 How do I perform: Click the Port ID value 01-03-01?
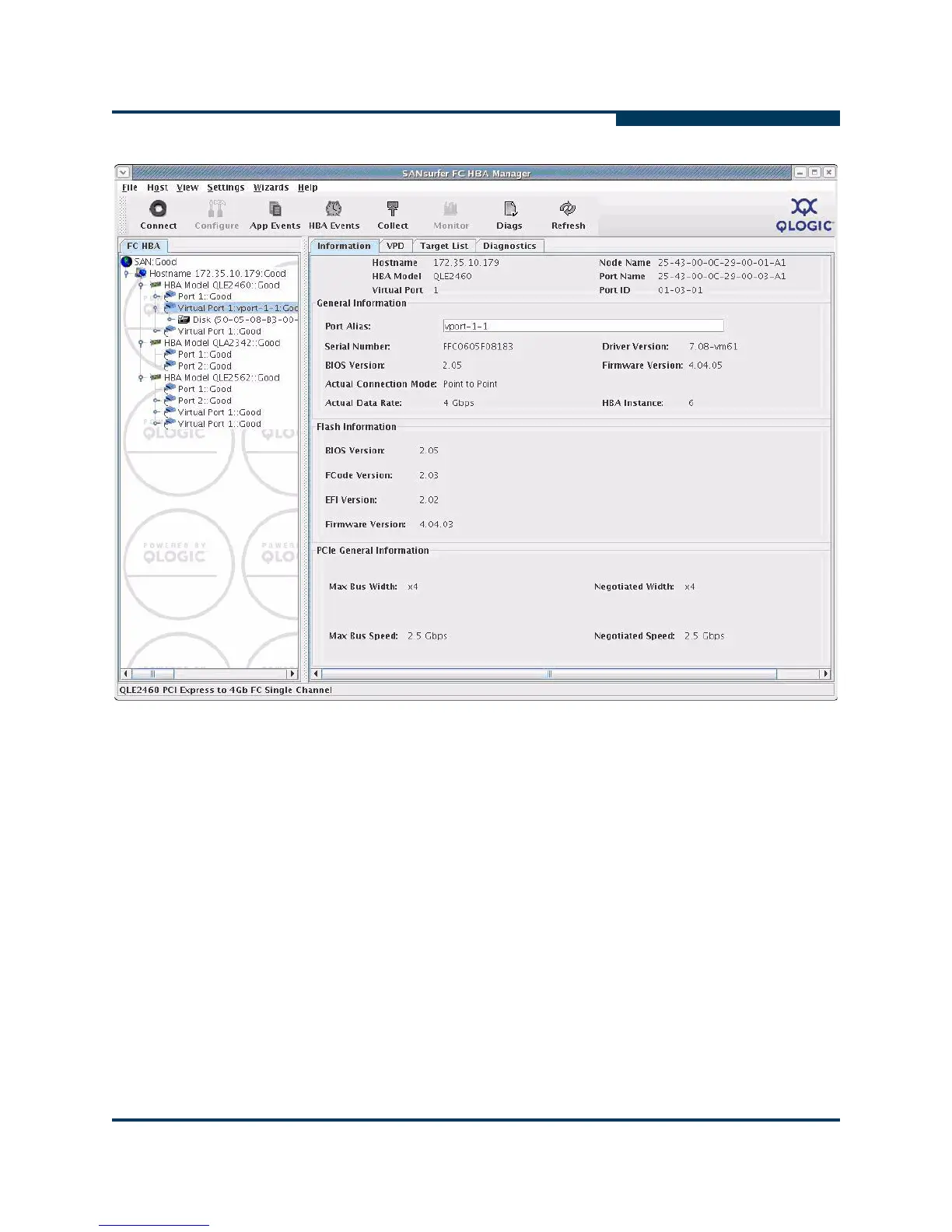point(680,290)
